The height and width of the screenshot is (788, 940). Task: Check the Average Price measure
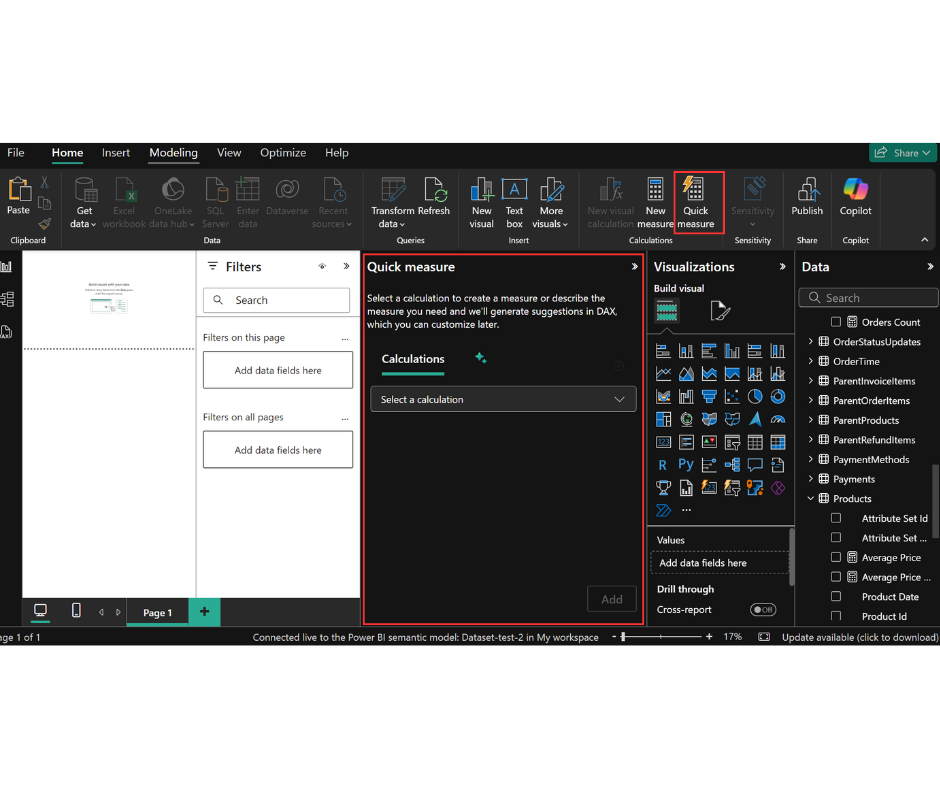click(x=836, y=557)
